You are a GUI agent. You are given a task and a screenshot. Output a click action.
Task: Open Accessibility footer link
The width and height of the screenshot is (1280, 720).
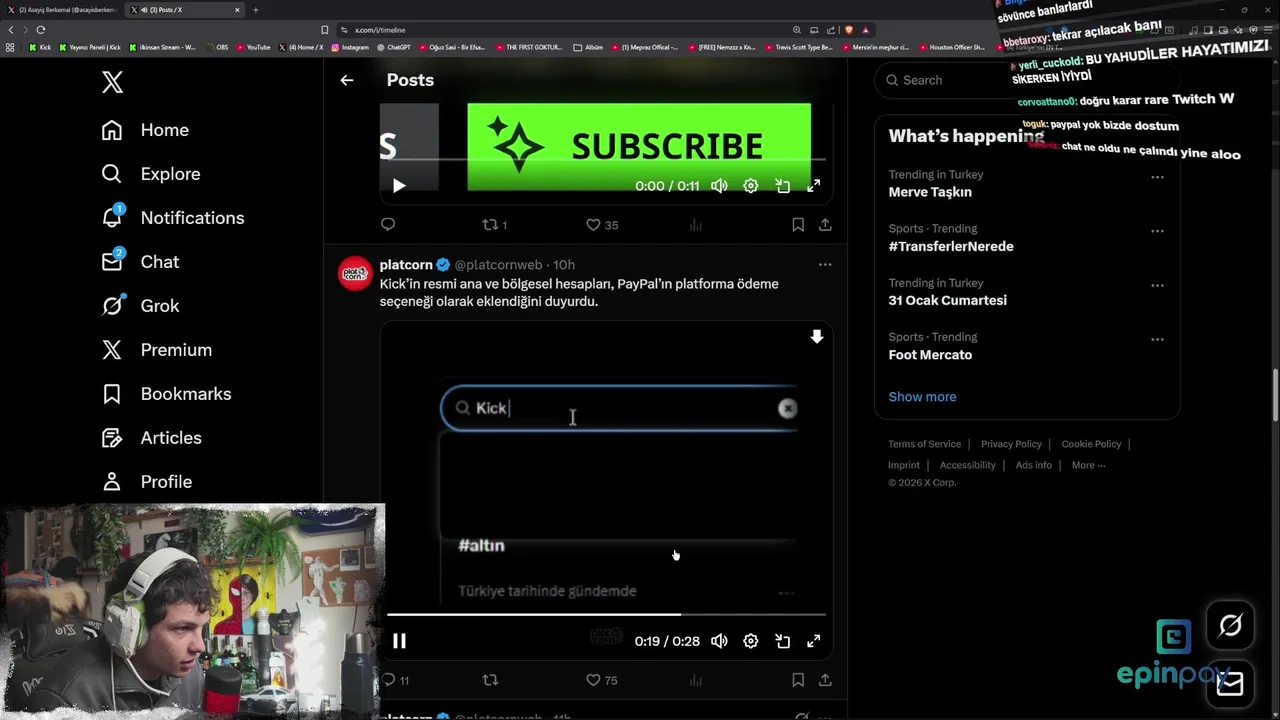tap(967, 465)
